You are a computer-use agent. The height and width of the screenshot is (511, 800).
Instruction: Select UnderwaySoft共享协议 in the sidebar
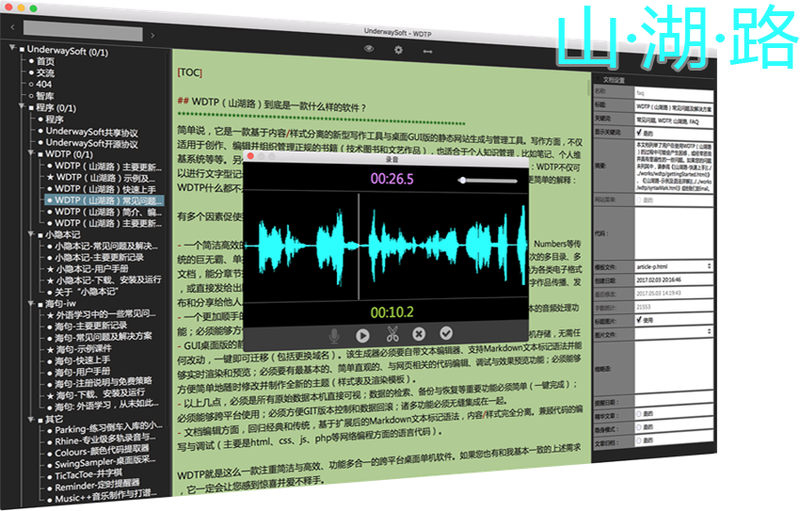pyautogui.click(x=91, y=131)
